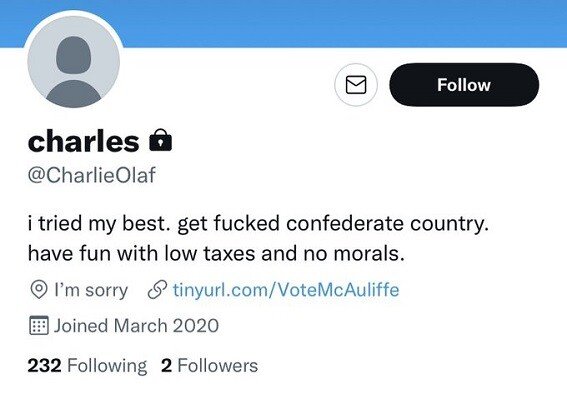Viewport: 567px width, 404px height.
Task: Click the word Followers
Action: point(218,365)
